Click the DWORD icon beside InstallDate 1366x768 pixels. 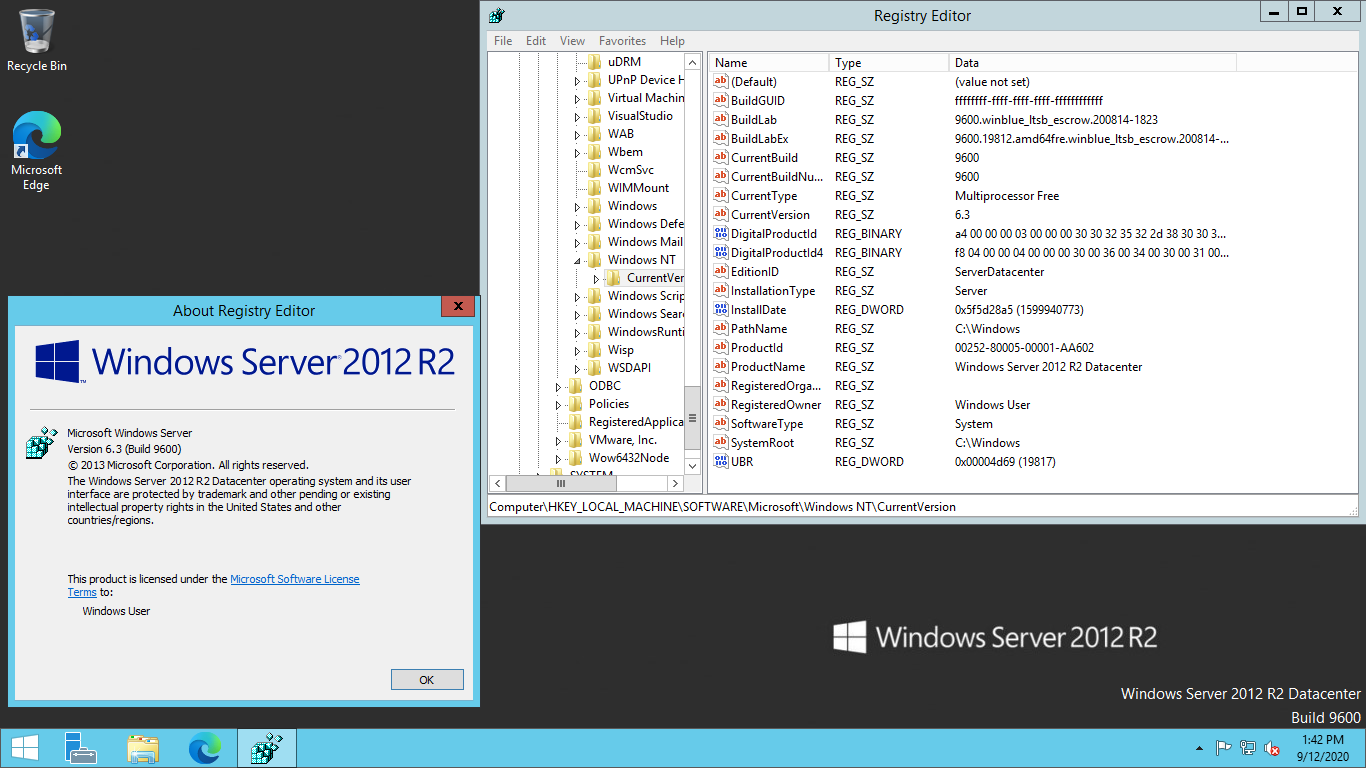click(720, 309)
